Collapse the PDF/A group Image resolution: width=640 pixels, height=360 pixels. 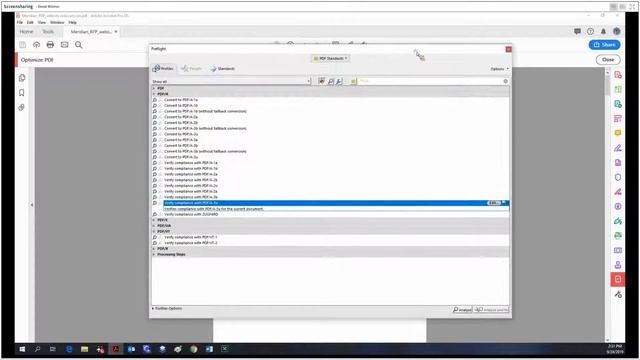[x=154, y=94]
